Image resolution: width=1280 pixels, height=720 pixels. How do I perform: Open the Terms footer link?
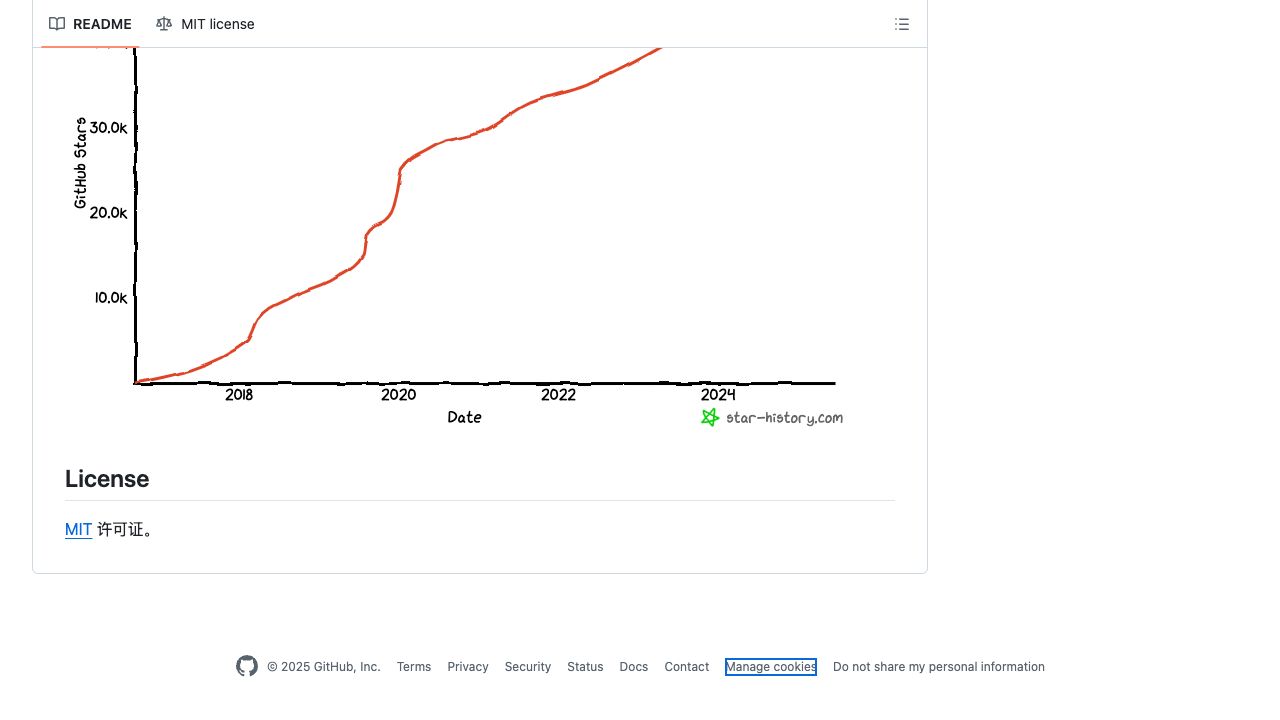click(x=414, y=667)
